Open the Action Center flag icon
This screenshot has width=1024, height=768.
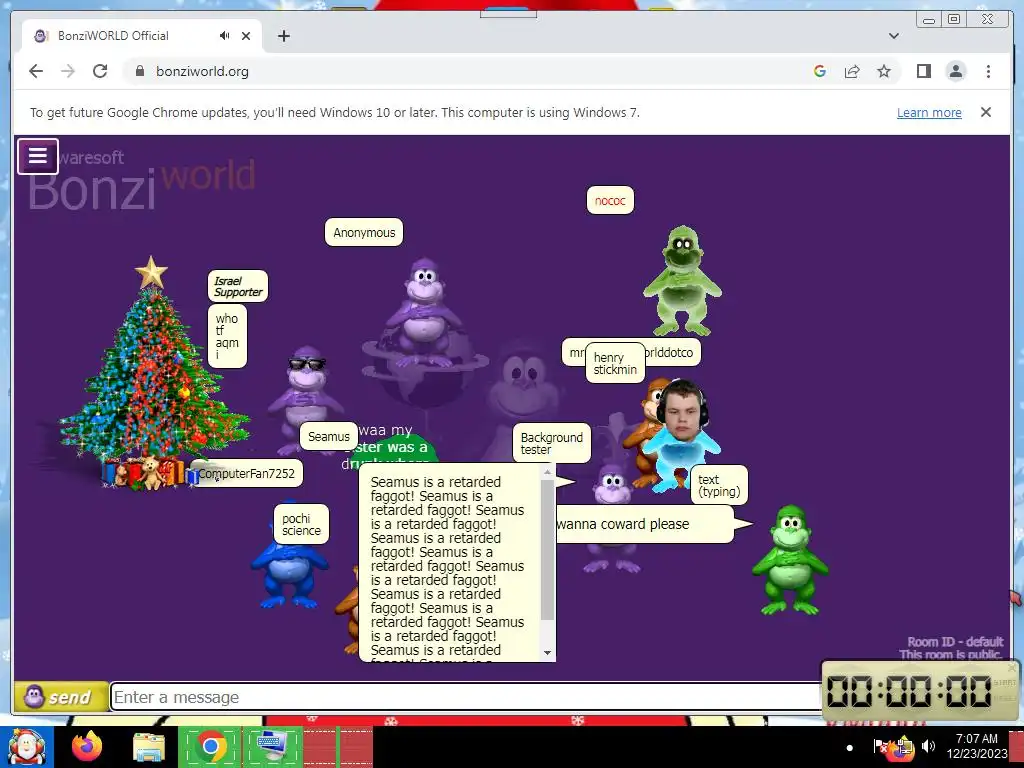tap(880, 745)
